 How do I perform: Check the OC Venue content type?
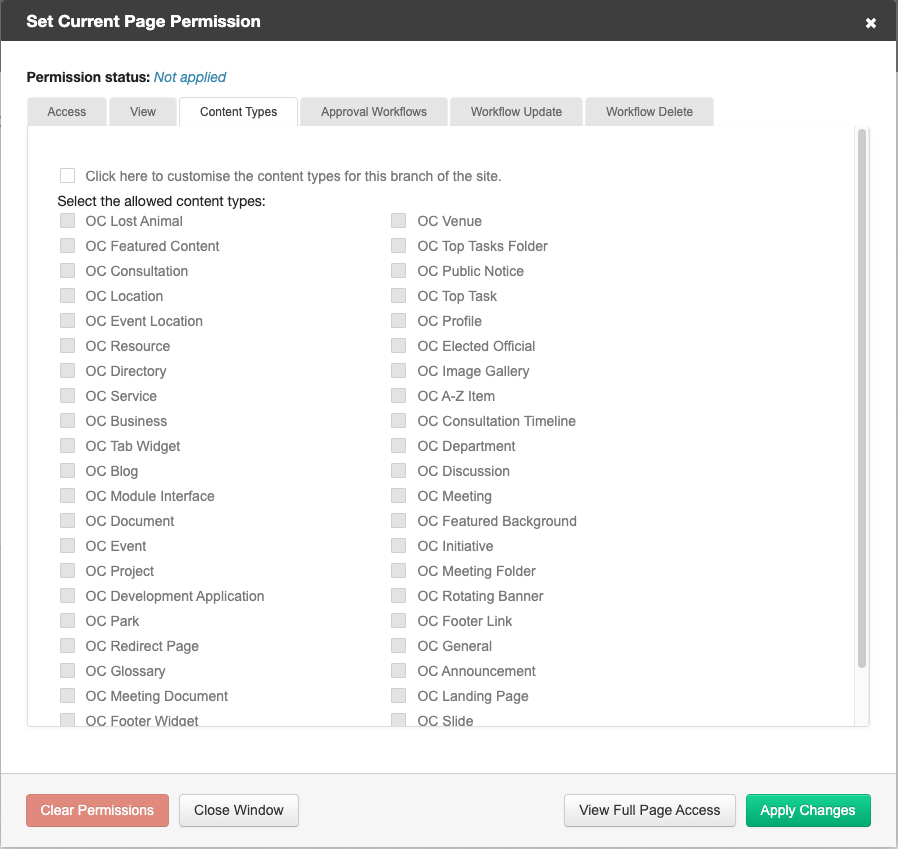tap(398, 221)
